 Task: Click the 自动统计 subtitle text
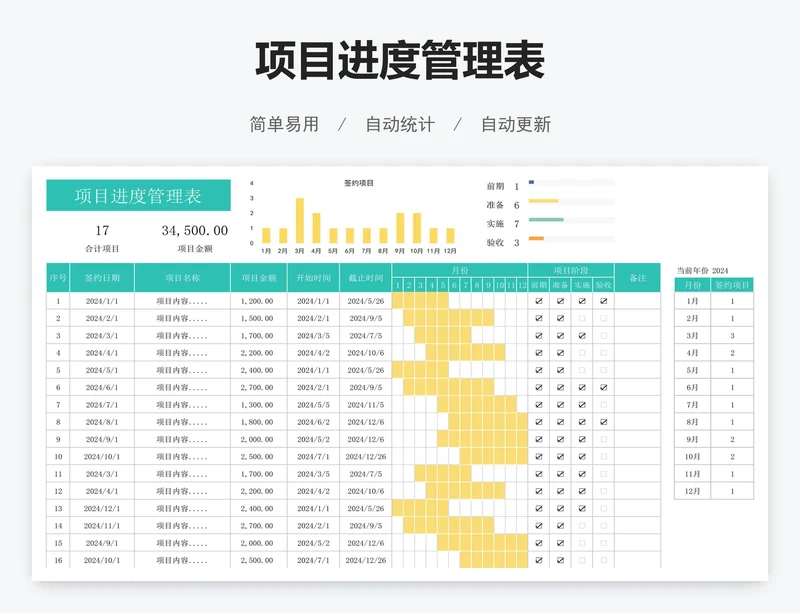click(x=400, y=125)
